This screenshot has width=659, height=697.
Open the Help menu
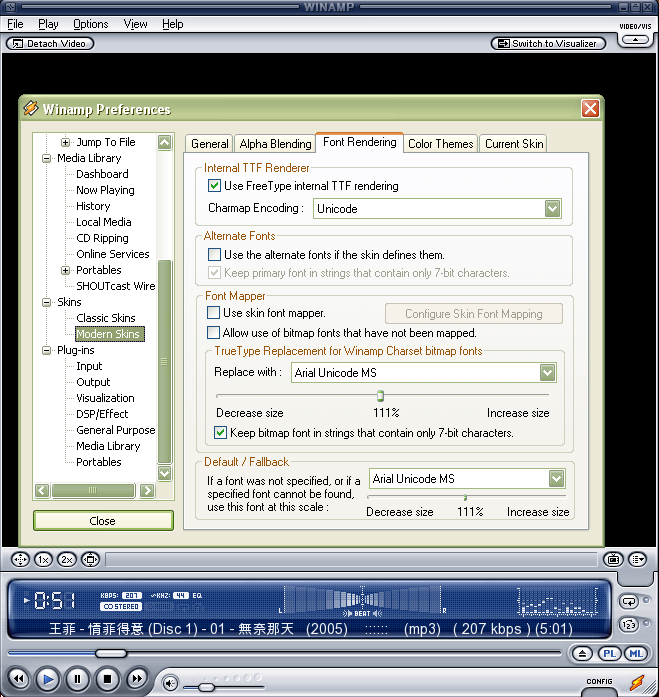pyautogui.click(x=172, y=24)
